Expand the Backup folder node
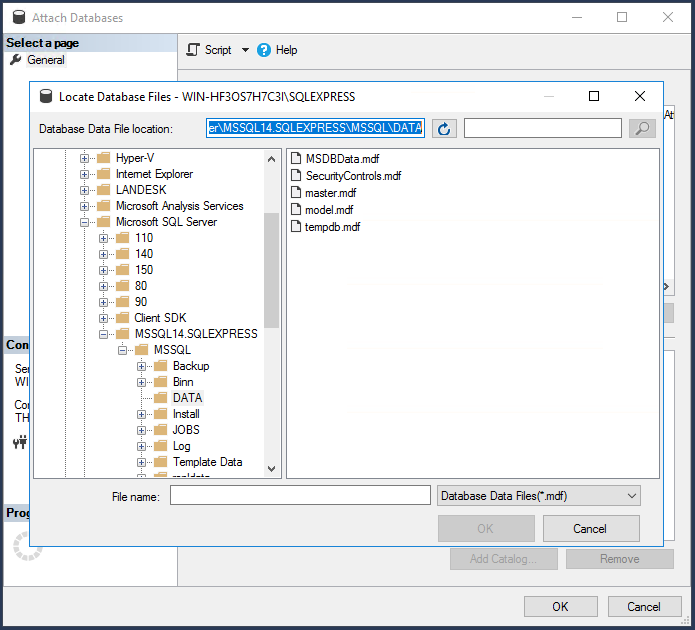Image resolution: width=695 pixels, height=630 pixels. pos(141,366)
